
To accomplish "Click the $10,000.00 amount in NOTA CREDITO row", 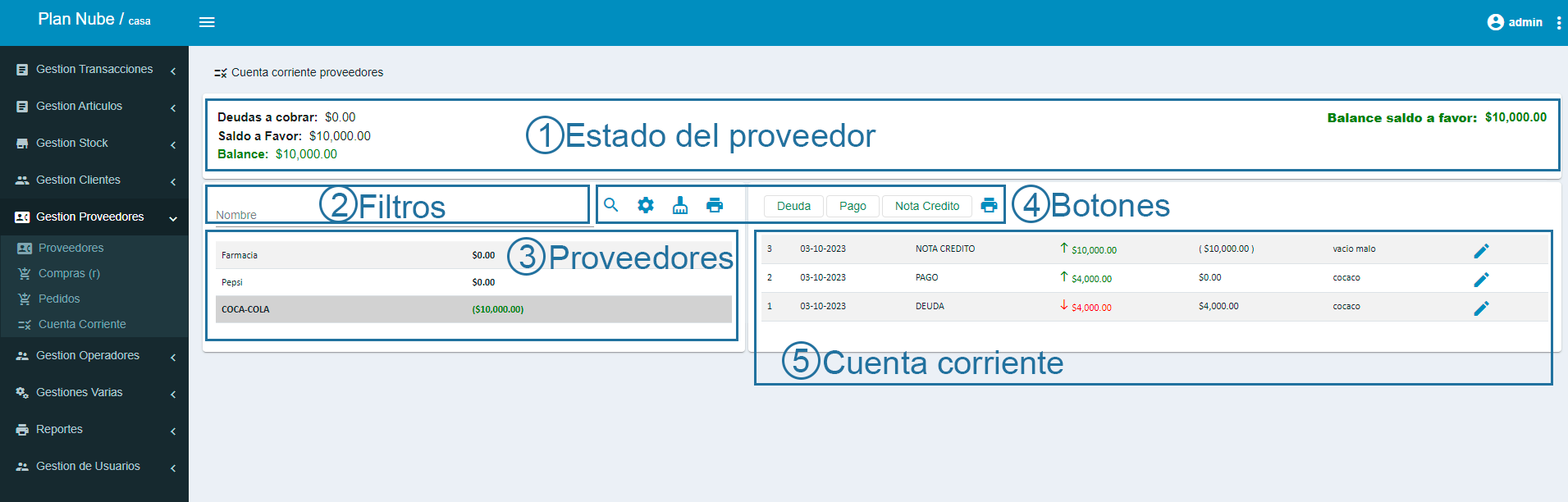I will click(x=1094, y=250).
